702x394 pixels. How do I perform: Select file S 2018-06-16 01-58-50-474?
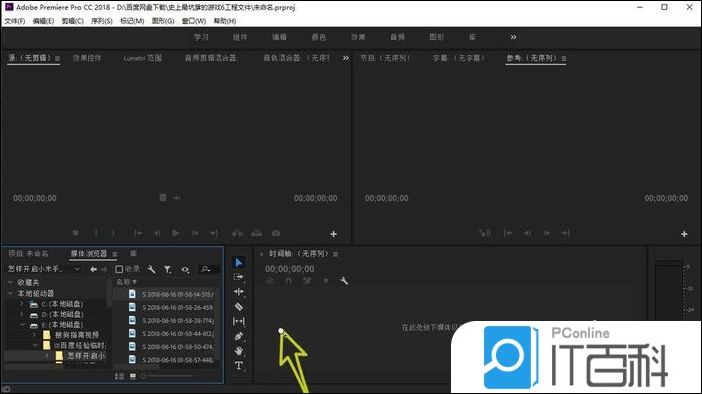pos(178,347)
